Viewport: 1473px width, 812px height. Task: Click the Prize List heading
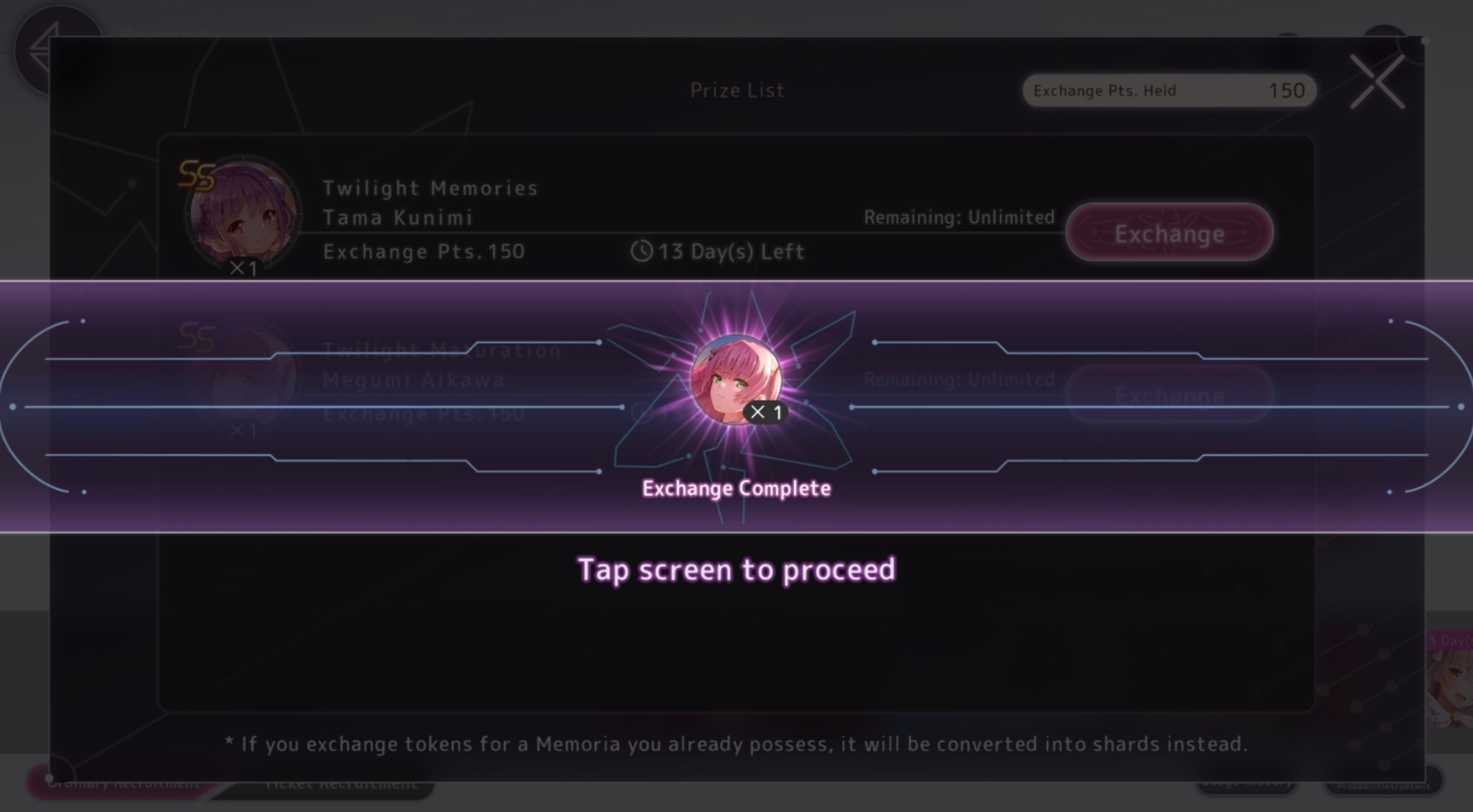(x=737, y=90)
